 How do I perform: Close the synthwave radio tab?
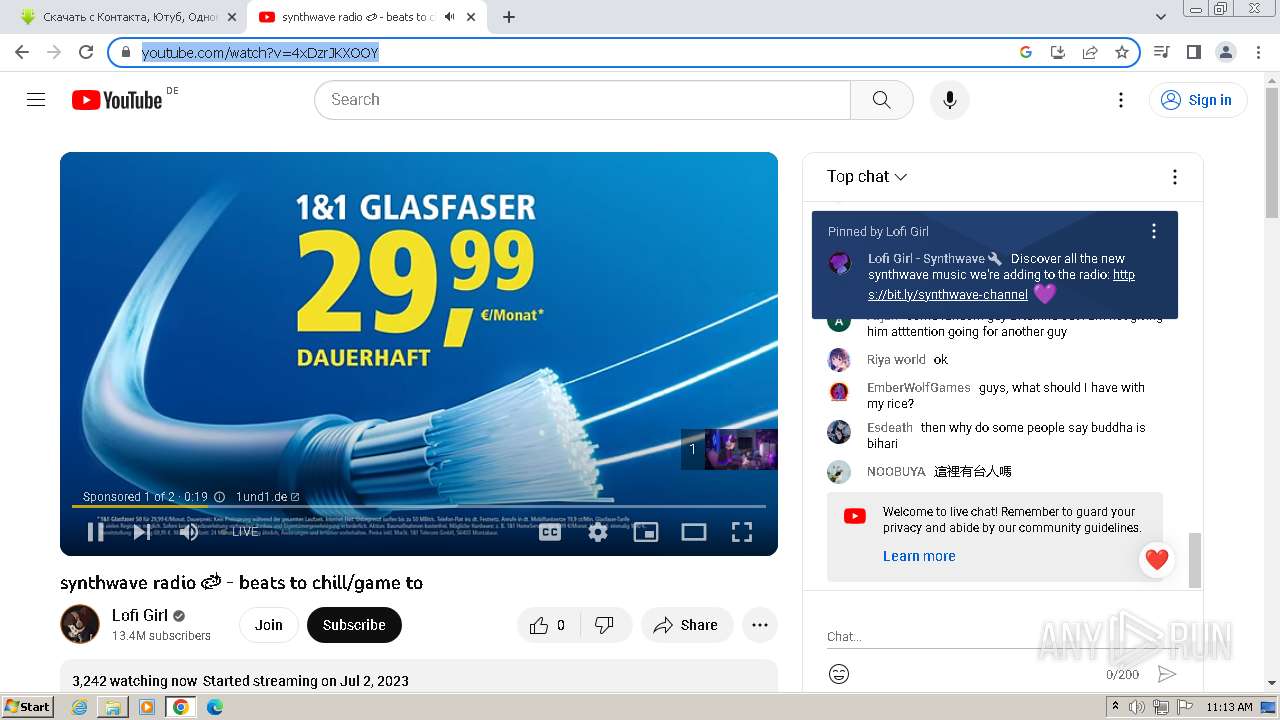(471, 17)
